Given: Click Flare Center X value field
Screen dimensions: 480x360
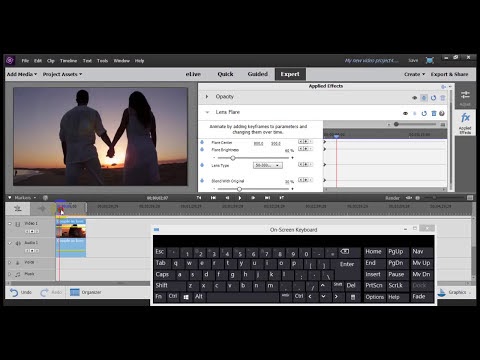Looking at the screenshot, I should (258, 144).
